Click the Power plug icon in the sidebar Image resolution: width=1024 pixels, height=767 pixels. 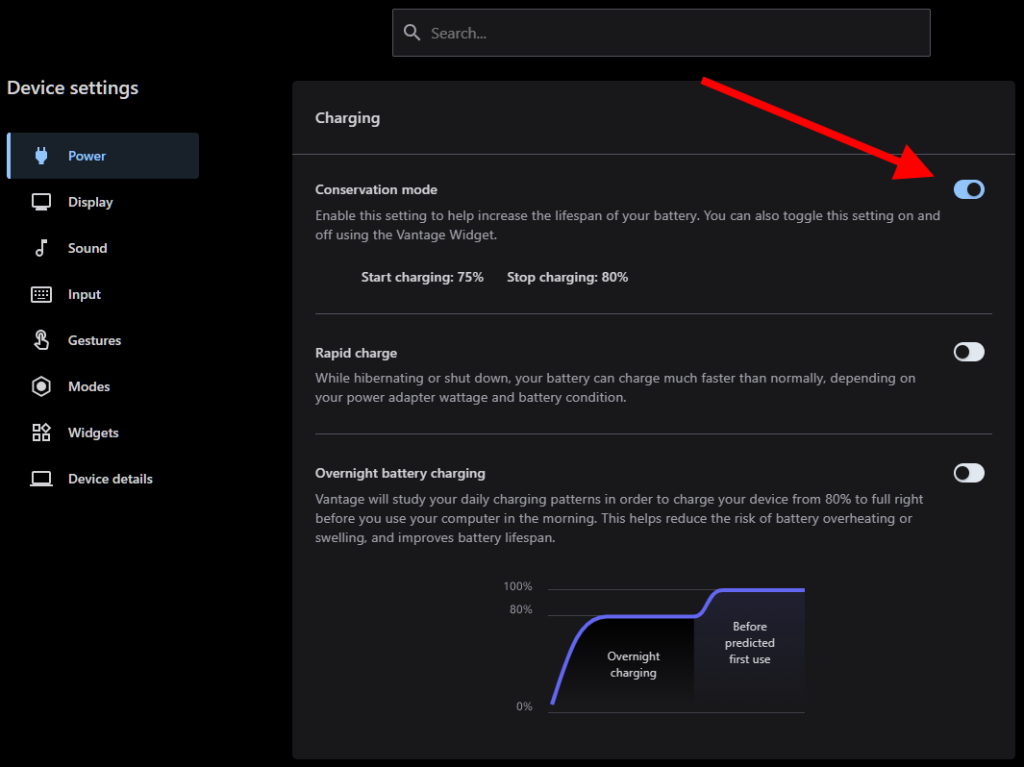tap(41, 156)
